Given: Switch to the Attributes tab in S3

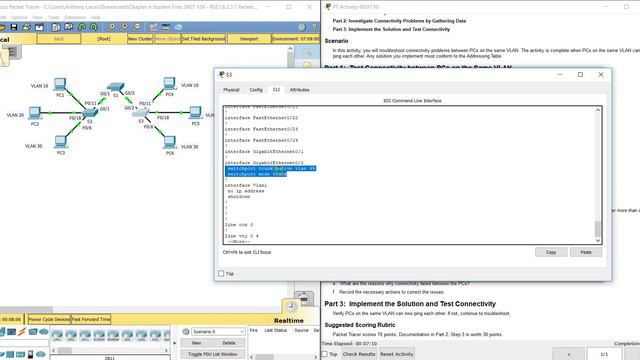Looking at the screenshot, I should (300, 90).
